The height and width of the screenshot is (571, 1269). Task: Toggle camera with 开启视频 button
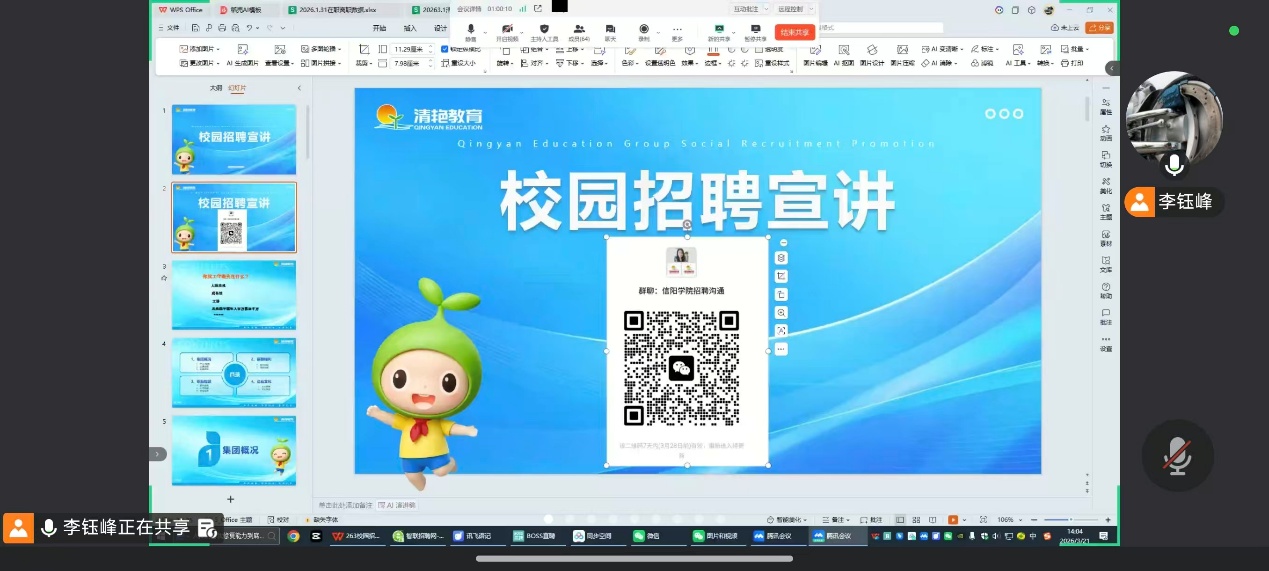pos(507,32)
